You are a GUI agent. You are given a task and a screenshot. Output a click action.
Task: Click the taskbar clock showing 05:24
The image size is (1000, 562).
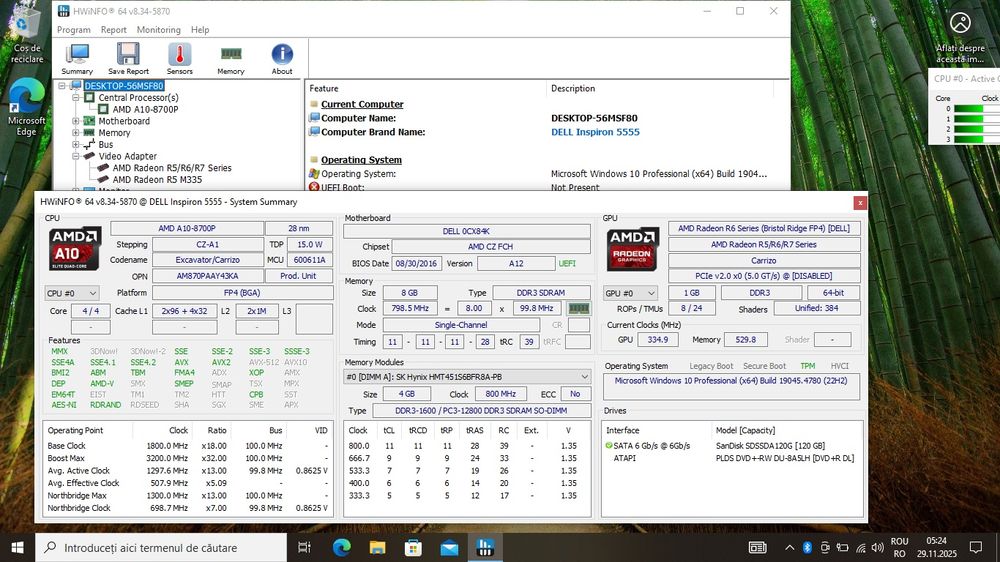(x=936, y=547)
